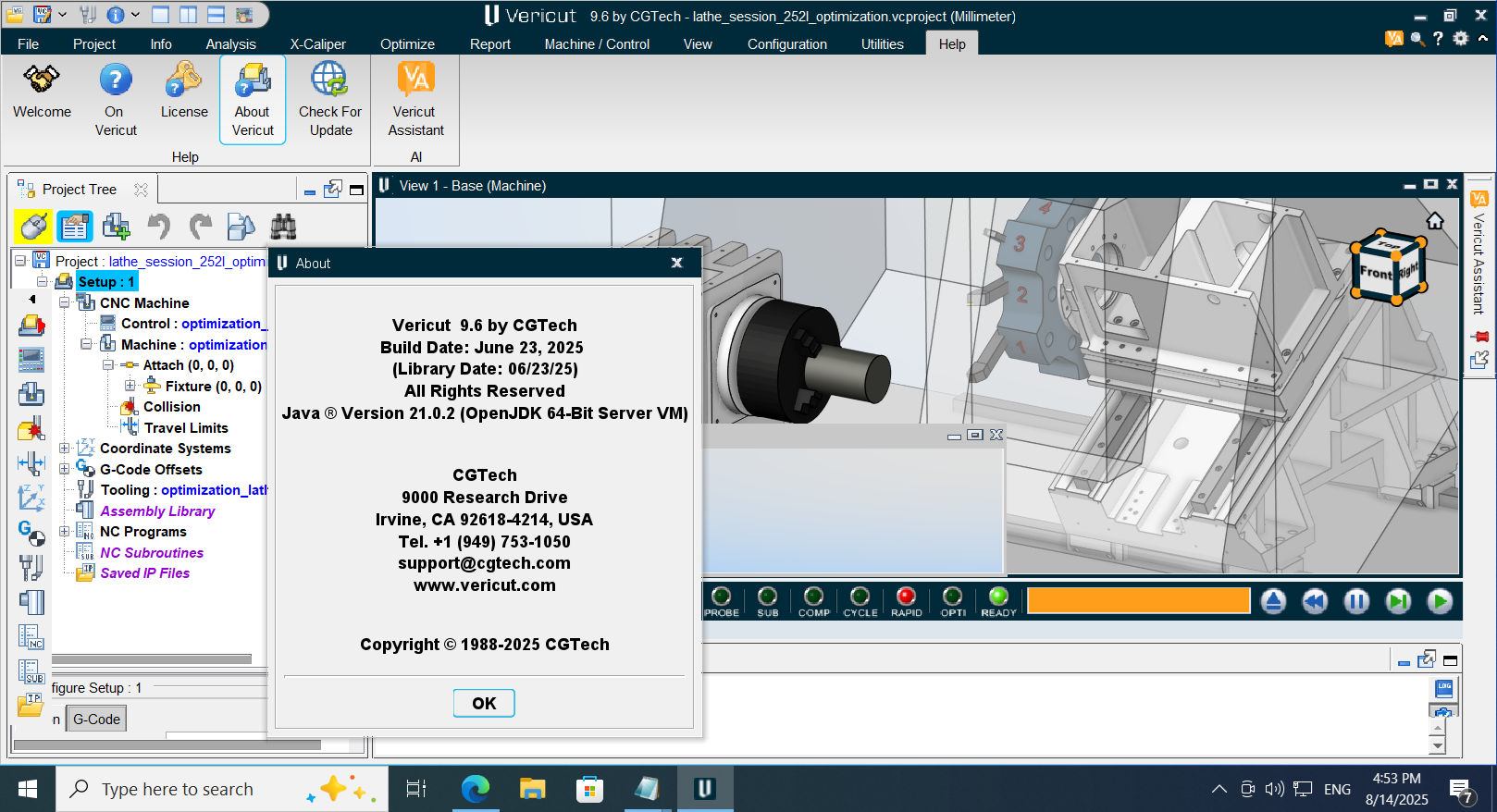Click the tool manager icon in title bar
The width and height of the screenshot is (1497, 812).
(88, 14)
